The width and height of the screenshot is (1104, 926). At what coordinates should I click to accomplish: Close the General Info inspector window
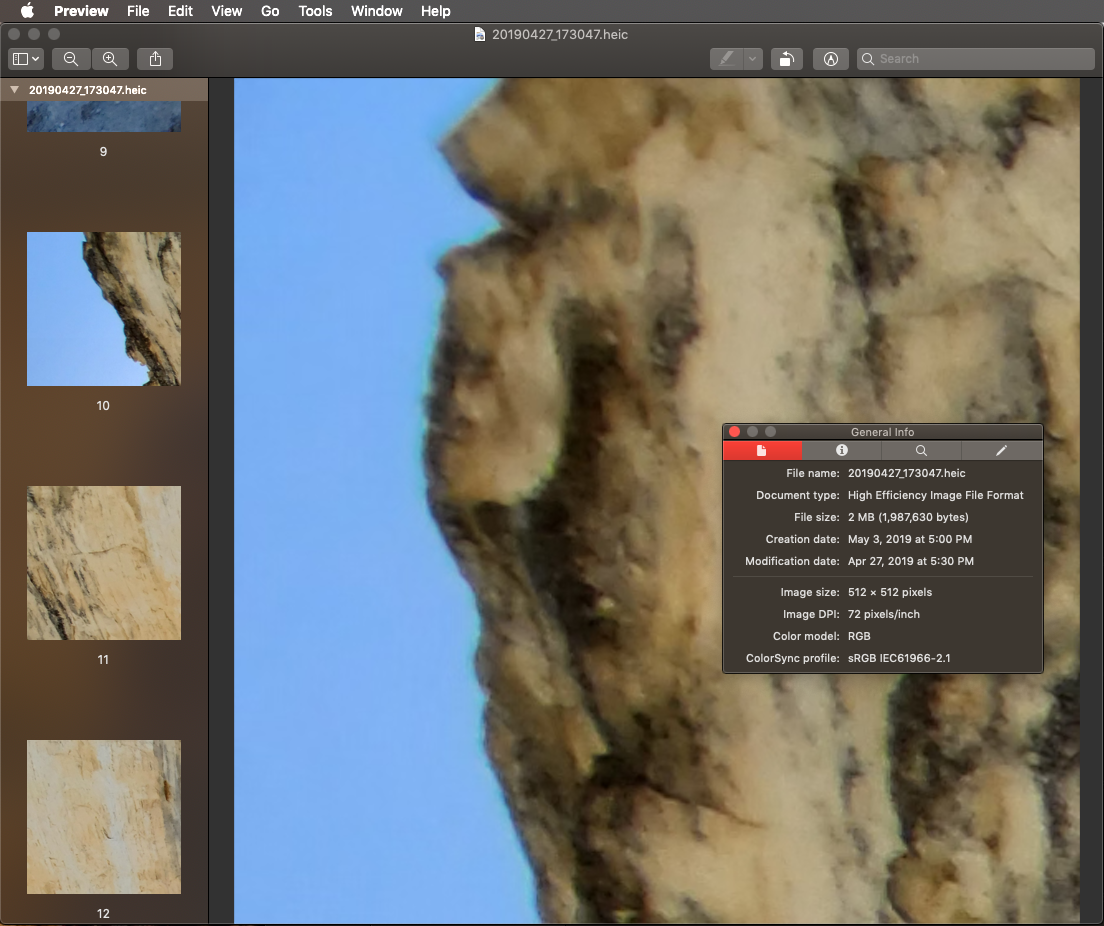coord(734,432)
